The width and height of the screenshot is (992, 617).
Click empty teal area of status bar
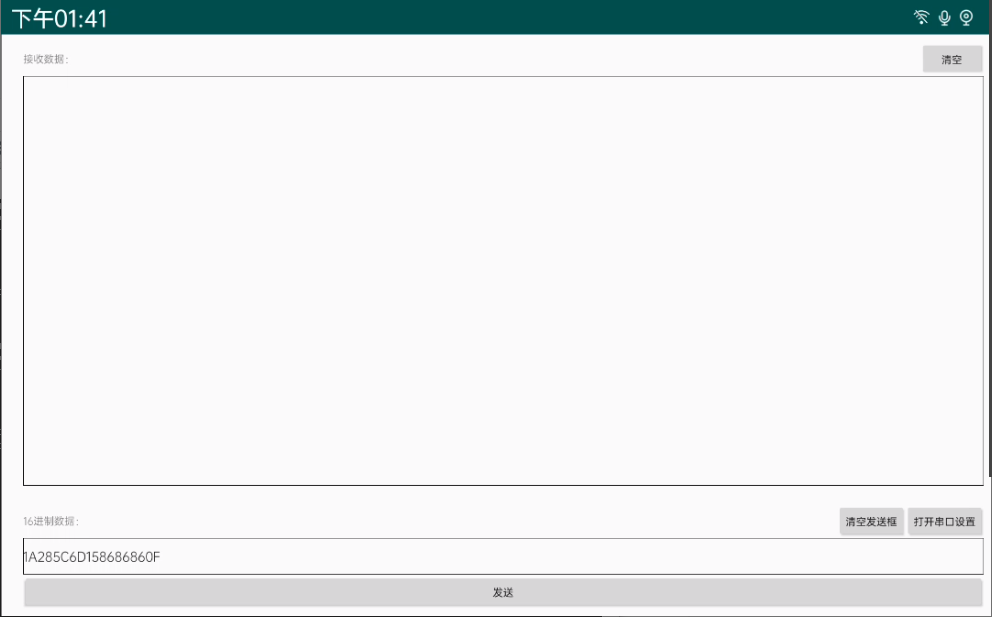[x=506, y=18]
